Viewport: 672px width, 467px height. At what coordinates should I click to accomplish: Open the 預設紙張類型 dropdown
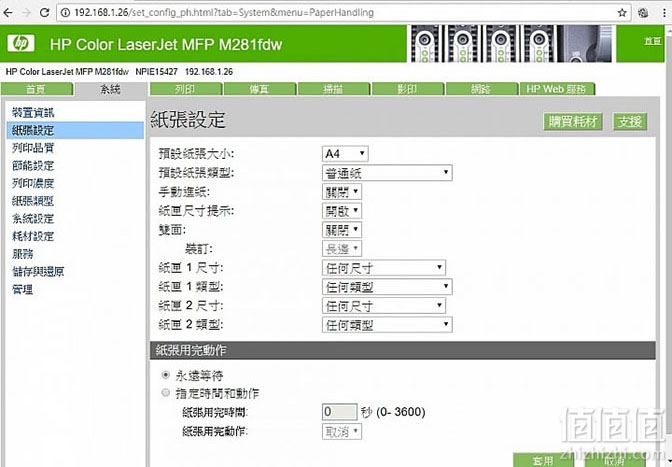point(387,173)
